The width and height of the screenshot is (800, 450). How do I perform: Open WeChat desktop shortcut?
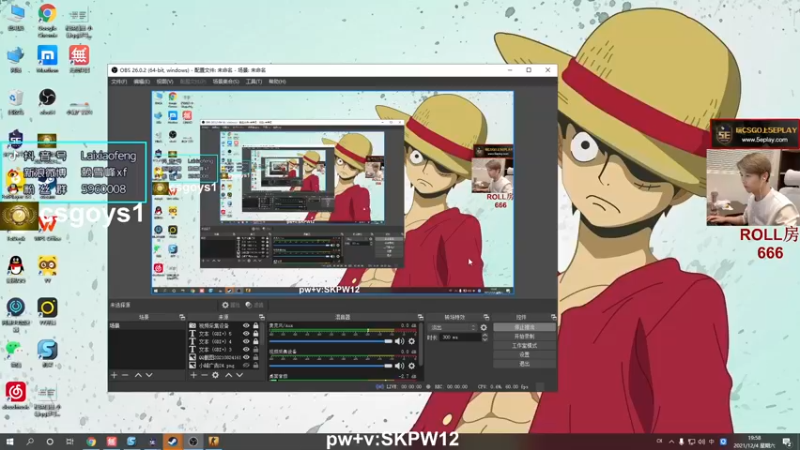tap(16, 353)
